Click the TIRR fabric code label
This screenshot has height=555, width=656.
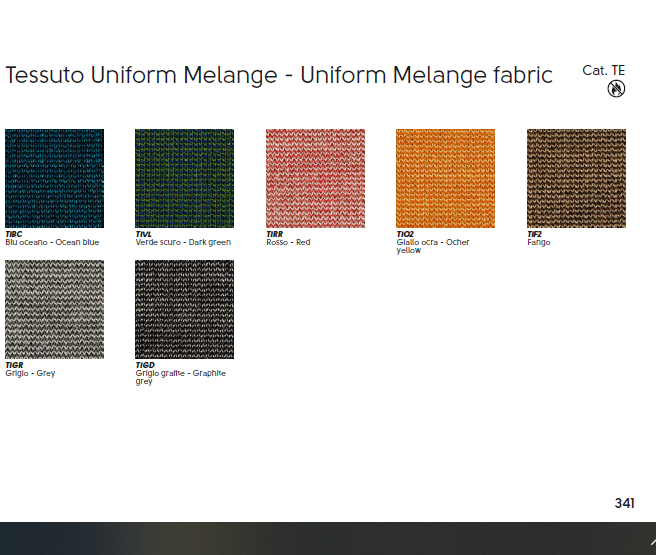pyautogui.click(x=275, y=234)
